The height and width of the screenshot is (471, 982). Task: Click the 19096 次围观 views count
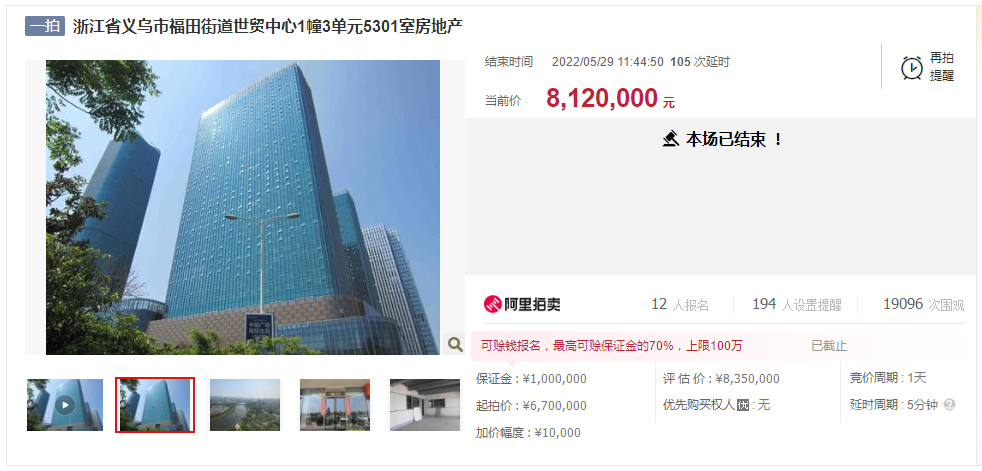coord(924,304)
